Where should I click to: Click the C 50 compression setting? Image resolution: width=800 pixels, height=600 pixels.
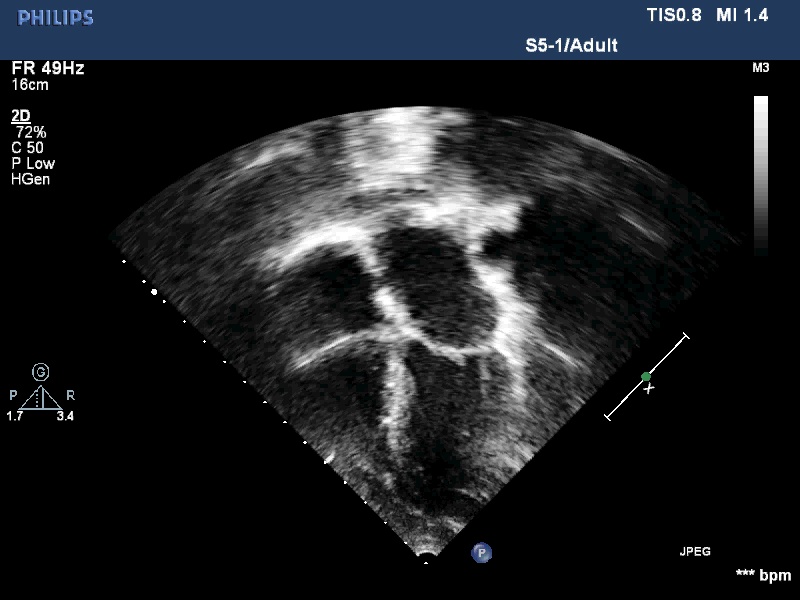pyautogui.click(x=30, y=147)
